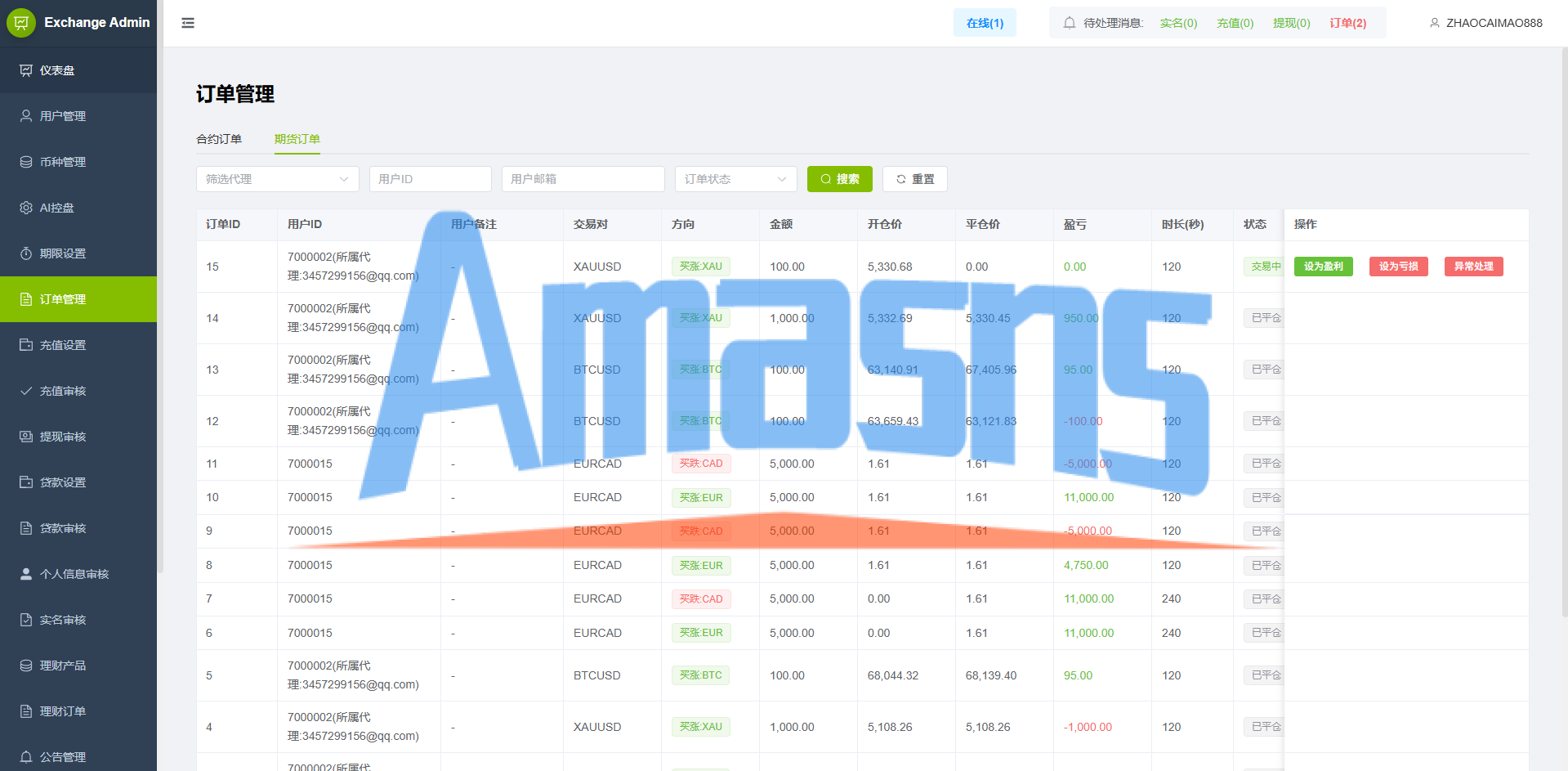Image resolution: width=1568 pixels, height=771 pixels.
Task: Expand the 筛选代理 agent filter dropdown
Action: click(278, 179)
